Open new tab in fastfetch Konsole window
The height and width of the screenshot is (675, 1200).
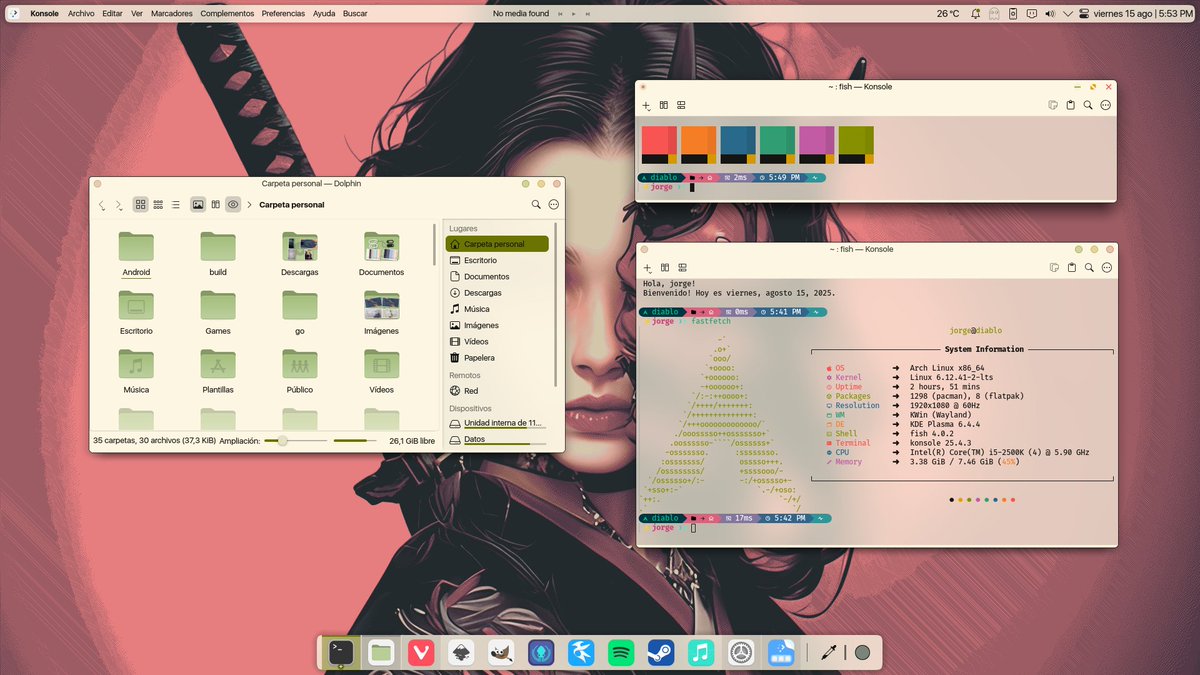(x=646, y=268)
